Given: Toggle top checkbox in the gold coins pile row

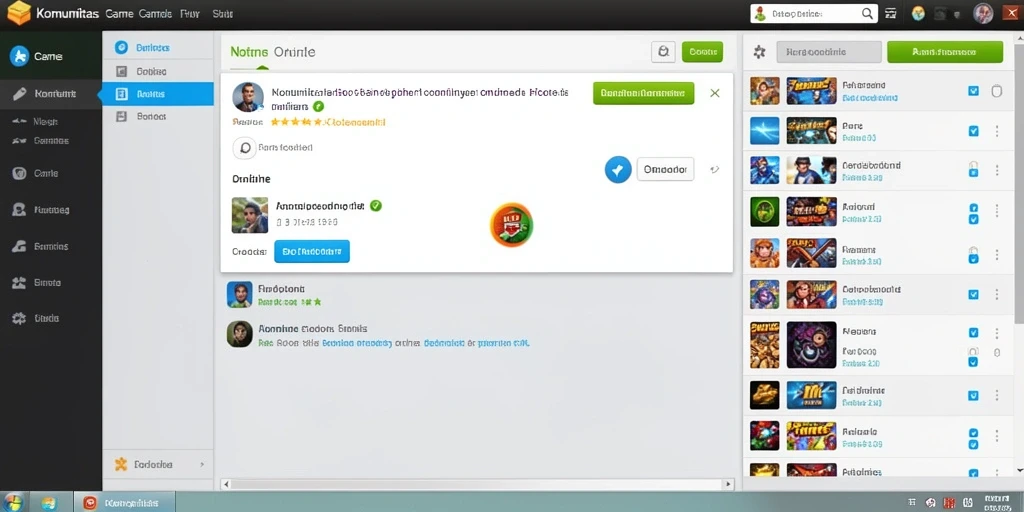Looking at the screenshot, I should coord(973,332).
